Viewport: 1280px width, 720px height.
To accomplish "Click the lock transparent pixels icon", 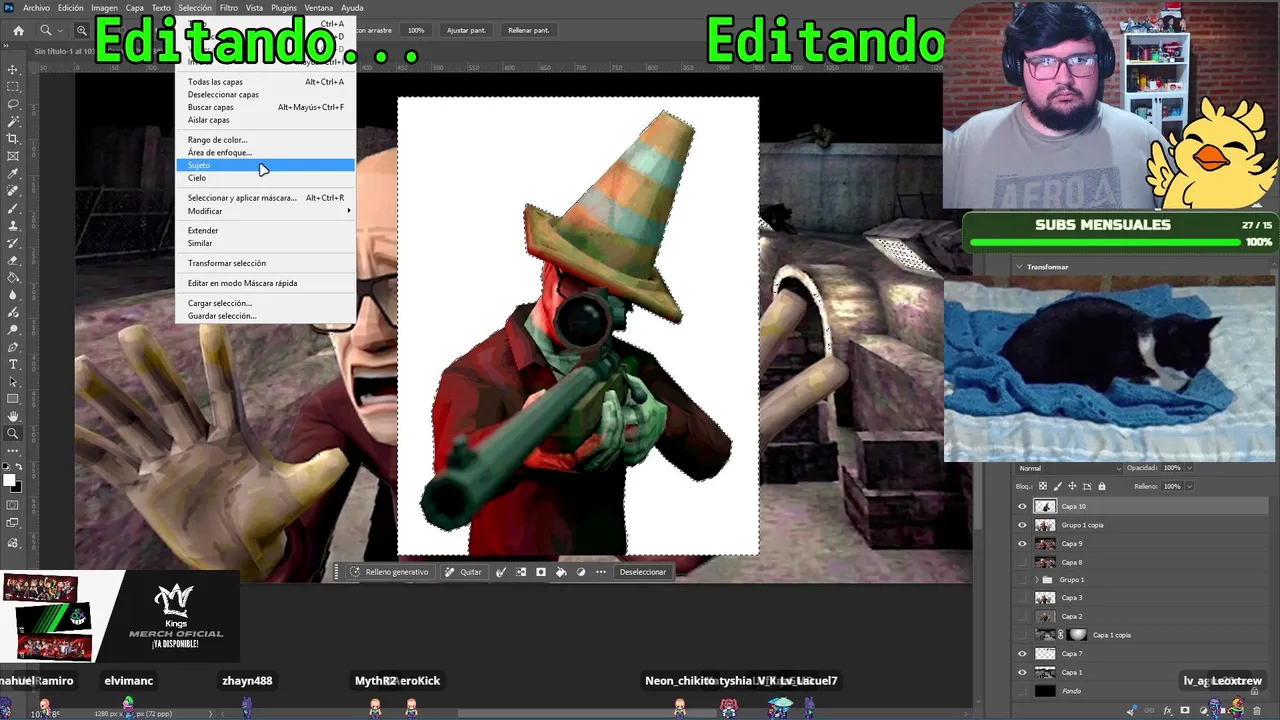I will (1043, 487).
